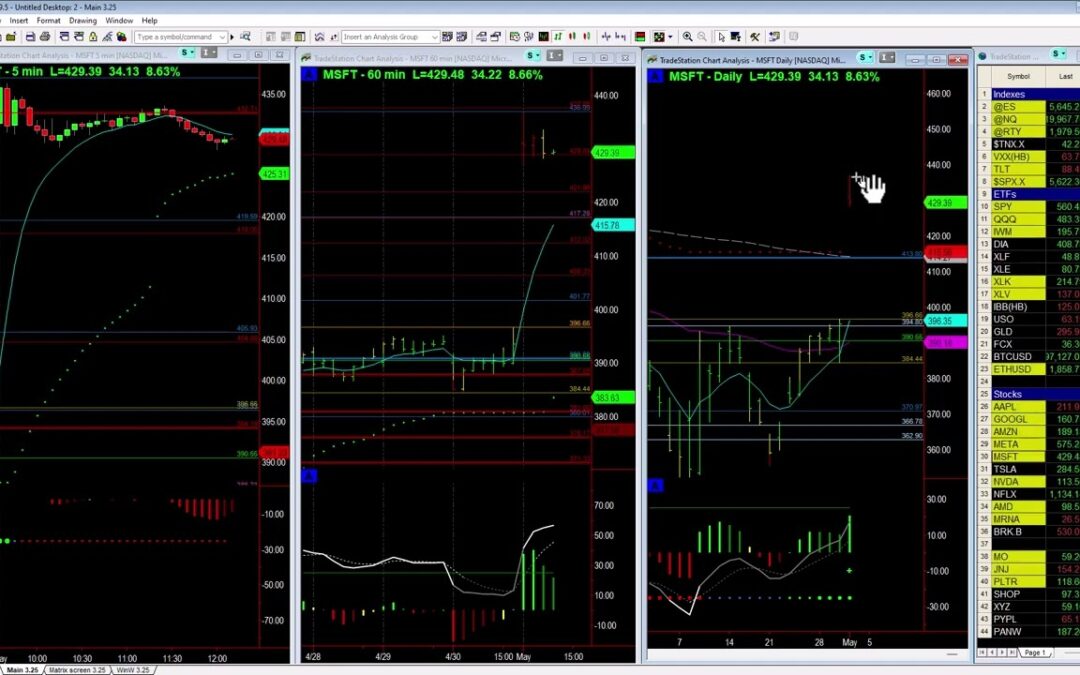Click the blue square on 60 min indicator pane
This screenshot has width=1080, height=675.
point(309,476)
